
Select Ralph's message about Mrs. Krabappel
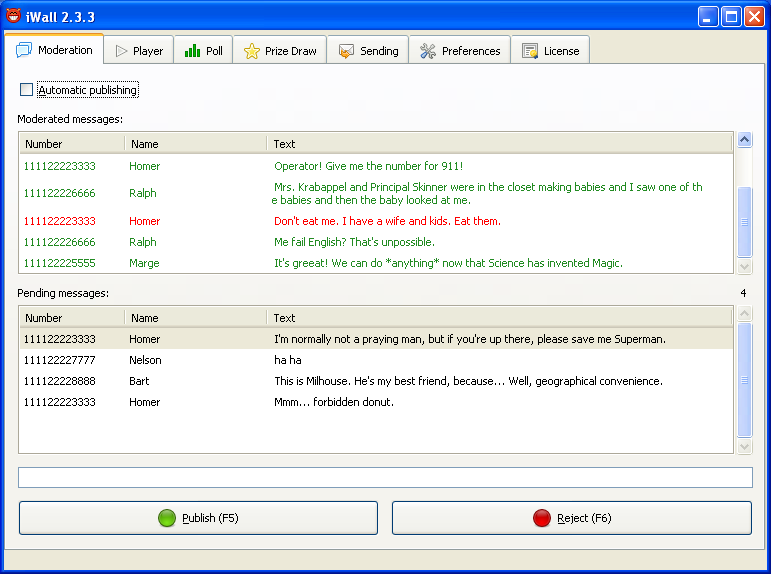coord(376,193)
